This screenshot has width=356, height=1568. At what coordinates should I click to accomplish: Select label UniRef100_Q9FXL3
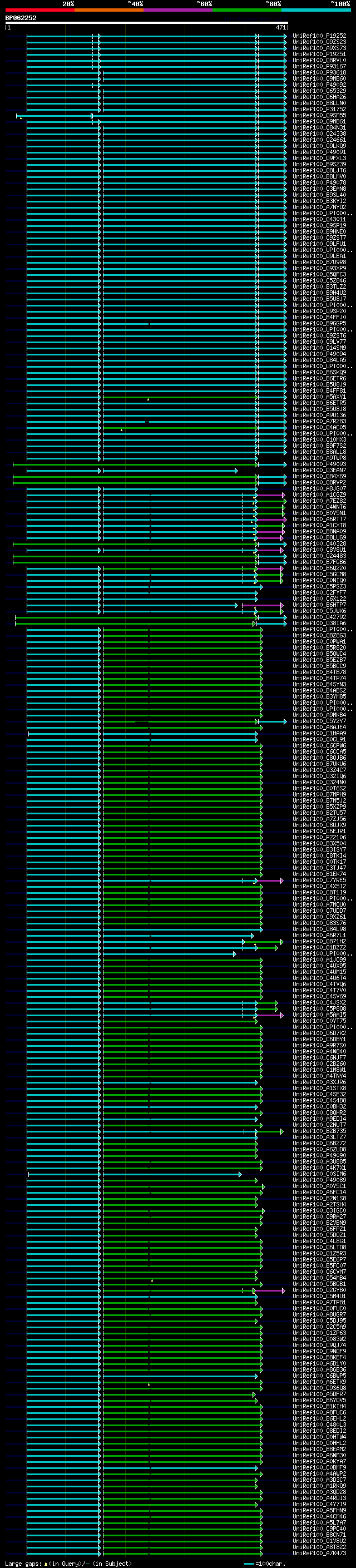pyautogui.click(x=319, y=159)
